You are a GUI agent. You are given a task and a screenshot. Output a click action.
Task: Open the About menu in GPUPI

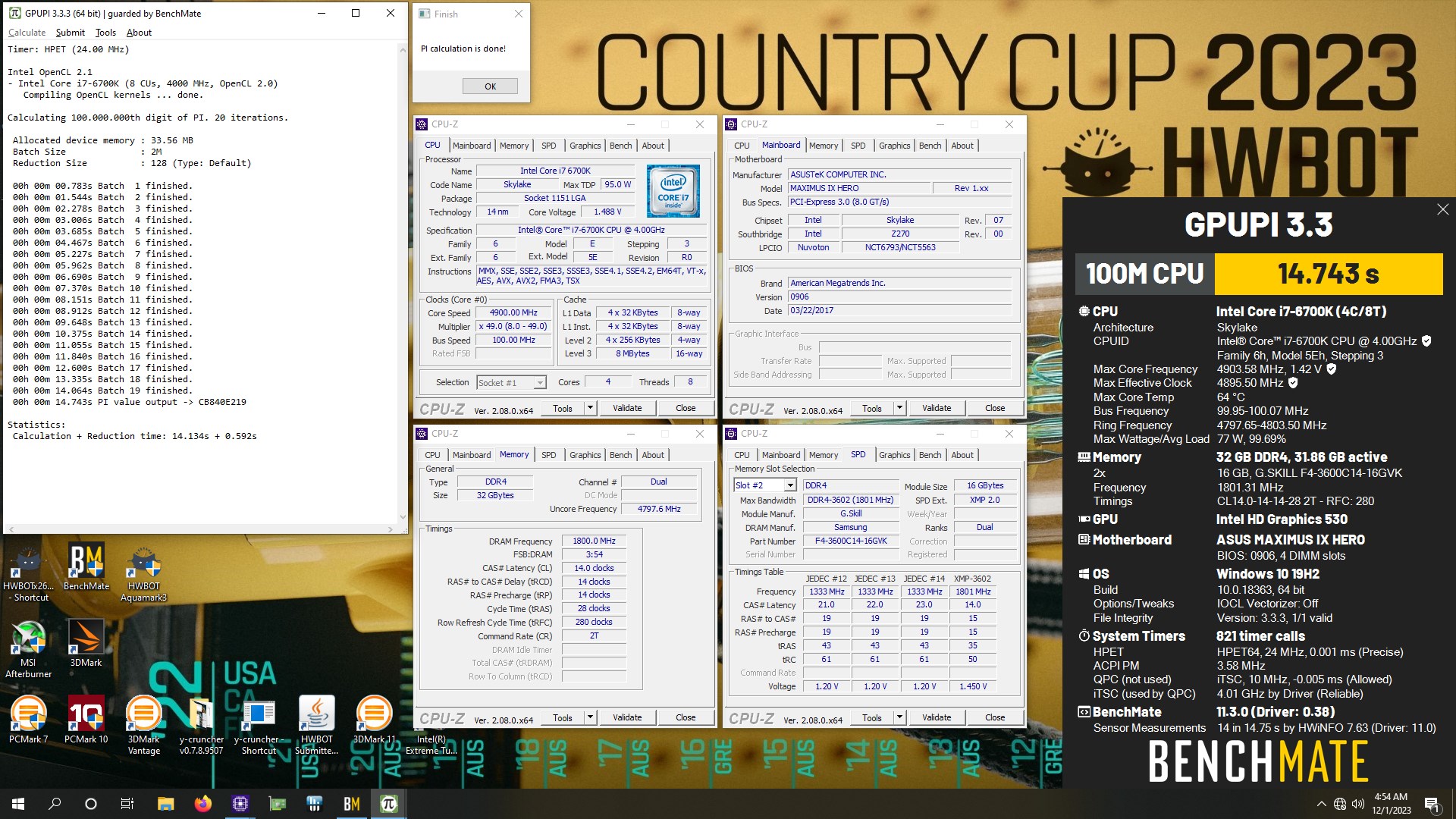pos(139,33)
